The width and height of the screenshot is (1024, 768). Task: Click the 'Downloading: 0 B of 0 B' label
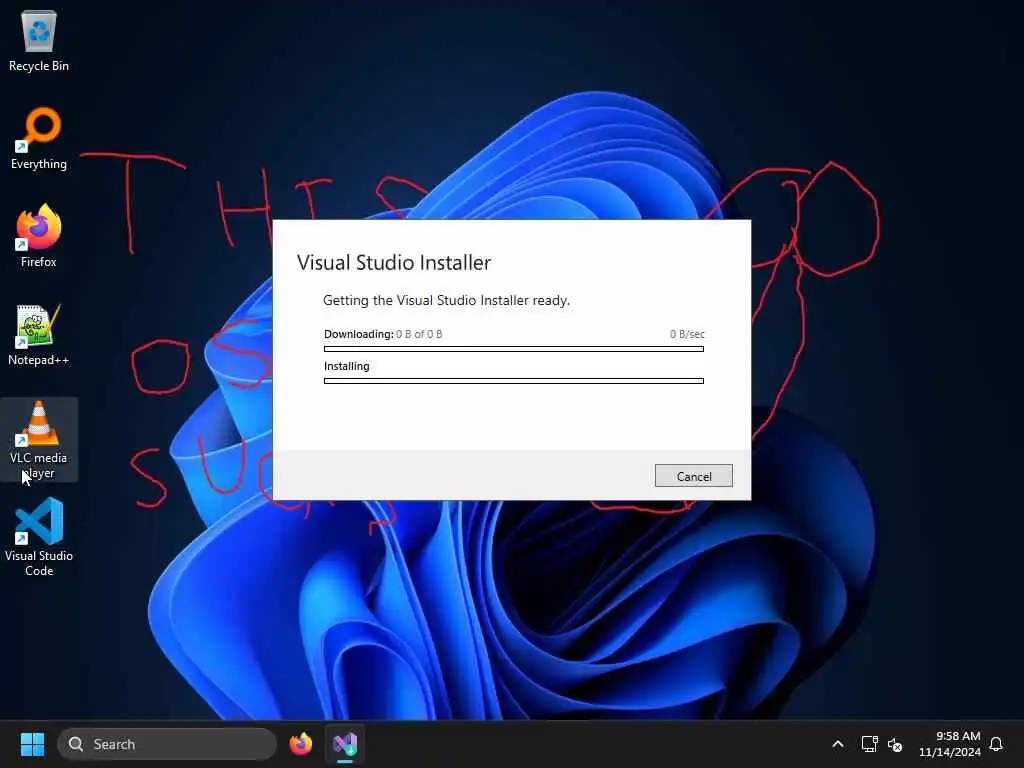383,334
